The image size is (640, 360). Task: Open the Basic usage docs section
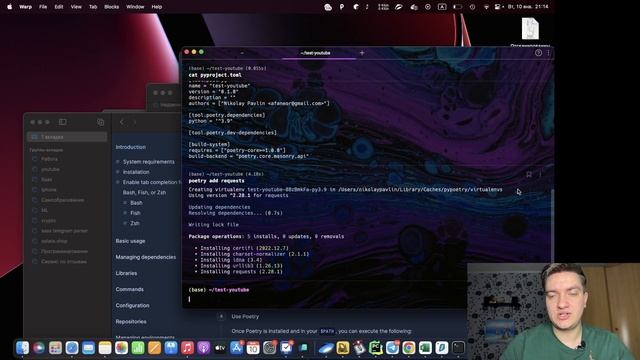pos(130,241)
